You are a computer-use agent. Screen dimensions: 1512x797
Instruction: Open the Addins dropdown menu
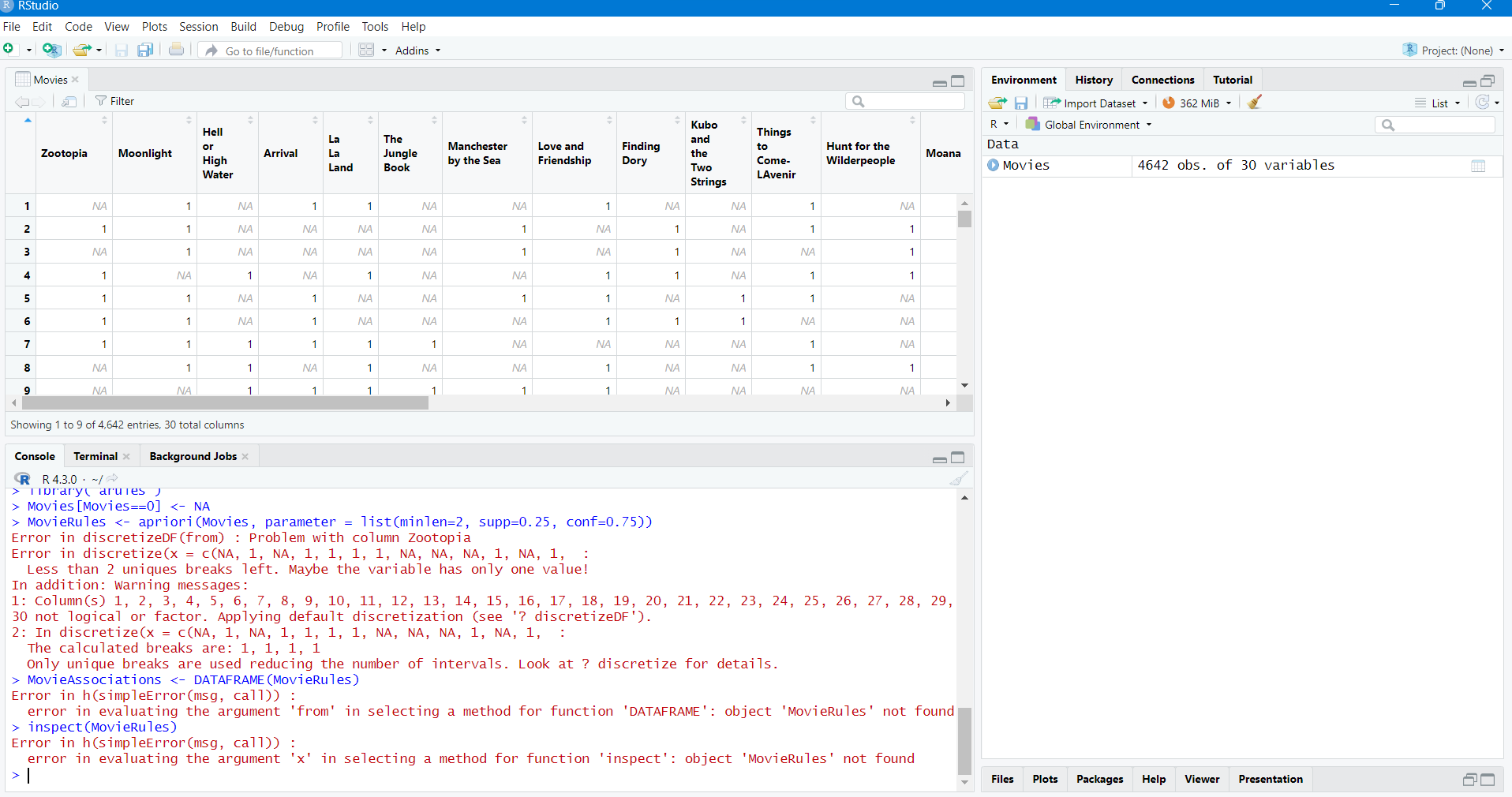pyautogui.click(x=417, y=51)
